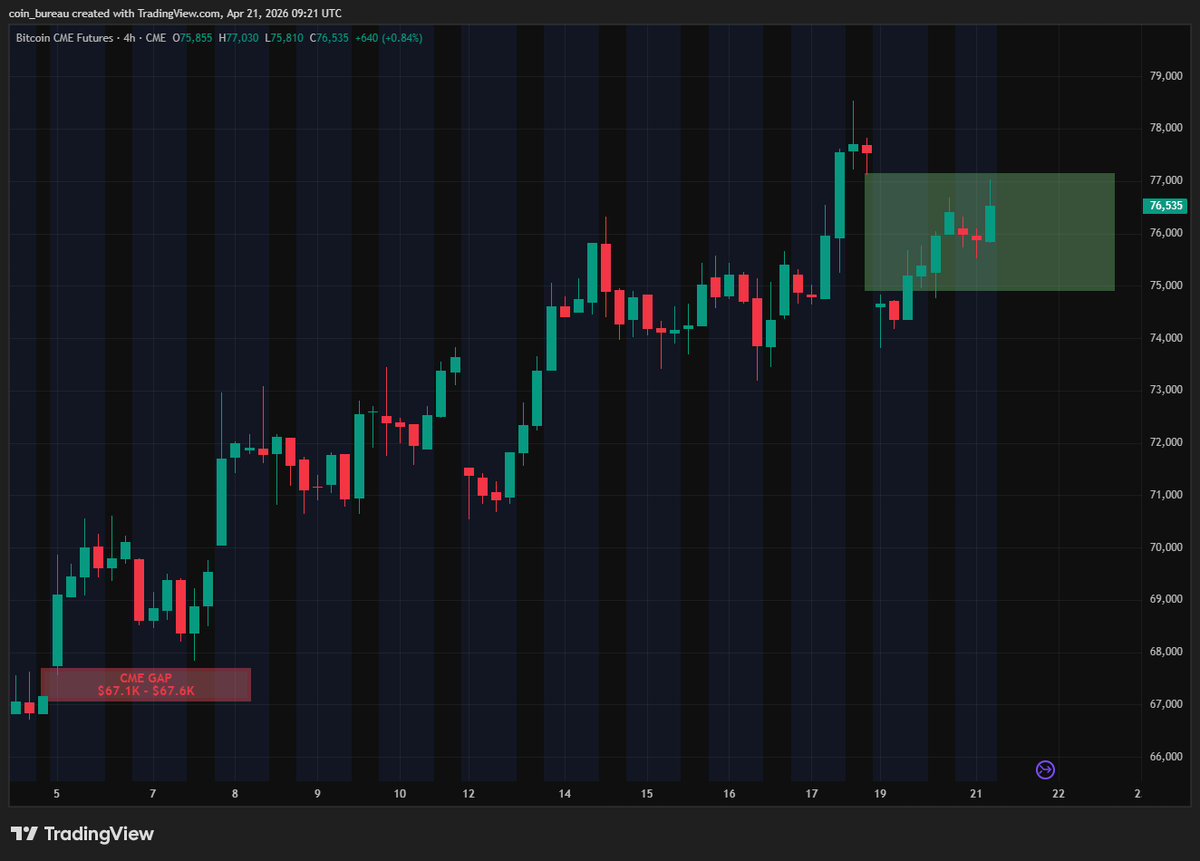Click the 73,000 price axis label
The height and width of the screenshot is (861, 1200).
pos(1167,390)
